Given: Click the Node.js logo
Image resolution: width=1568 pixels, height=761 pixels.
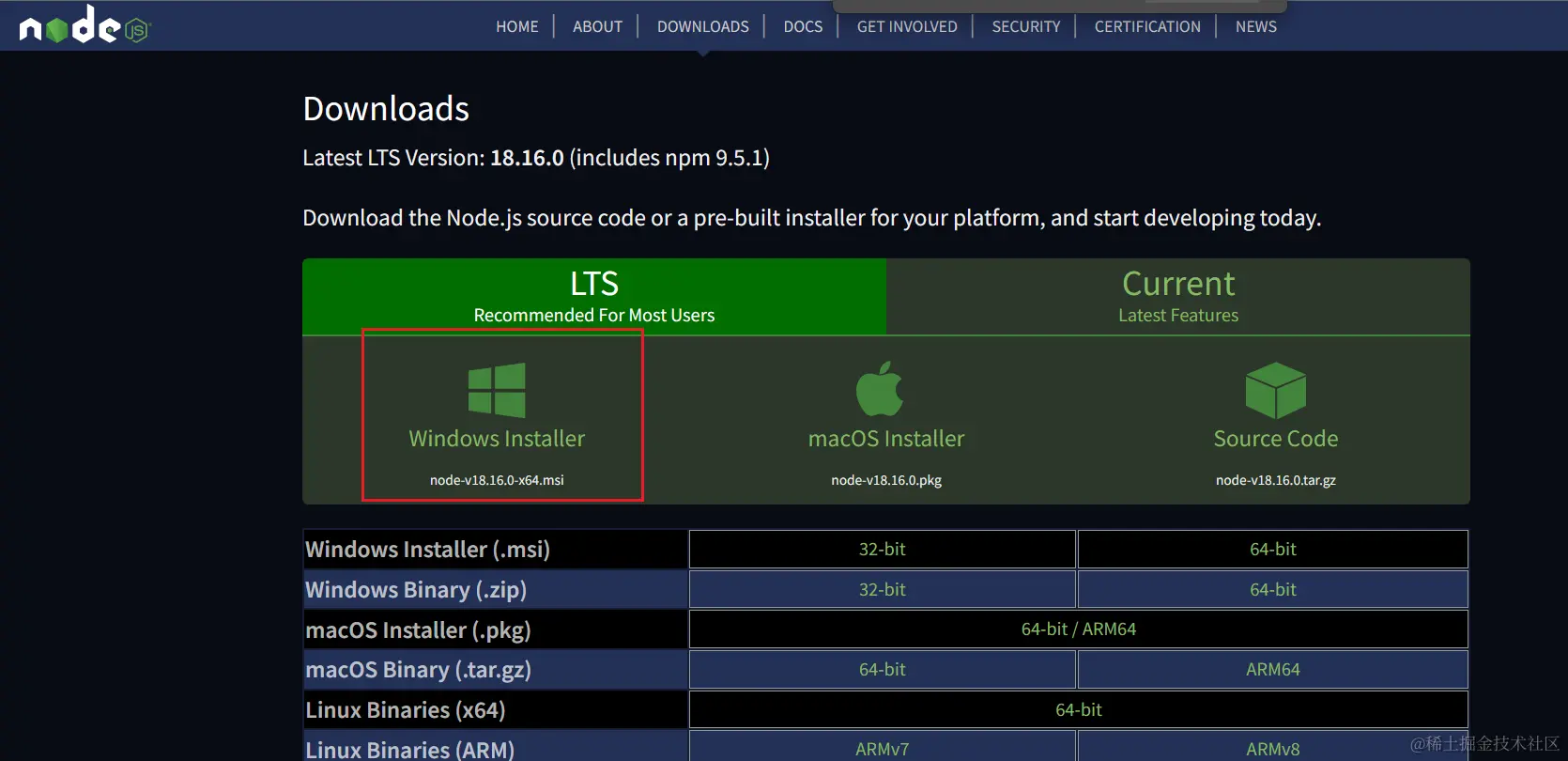Looking at the screenshot, I should [85, 25].
